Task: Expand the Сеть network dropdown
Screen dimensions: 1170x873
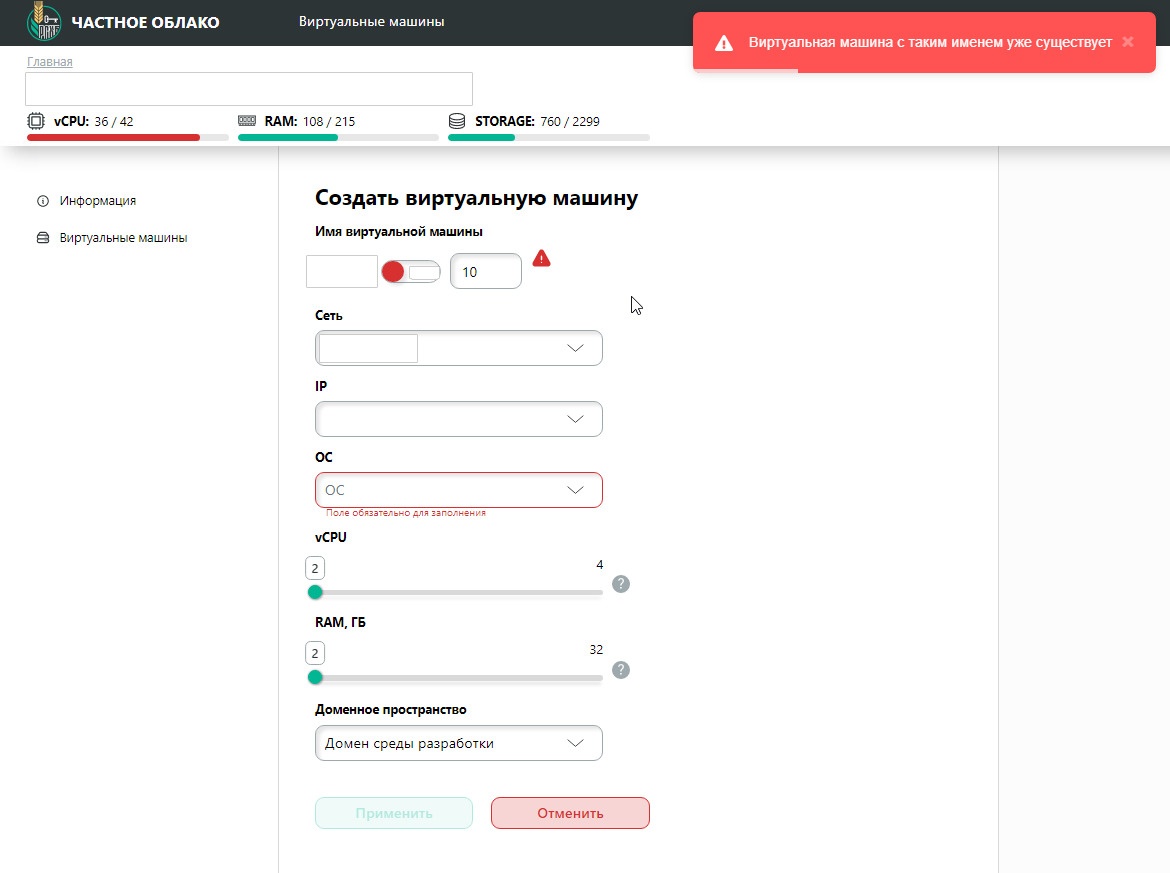Action: tap(575, 348)
